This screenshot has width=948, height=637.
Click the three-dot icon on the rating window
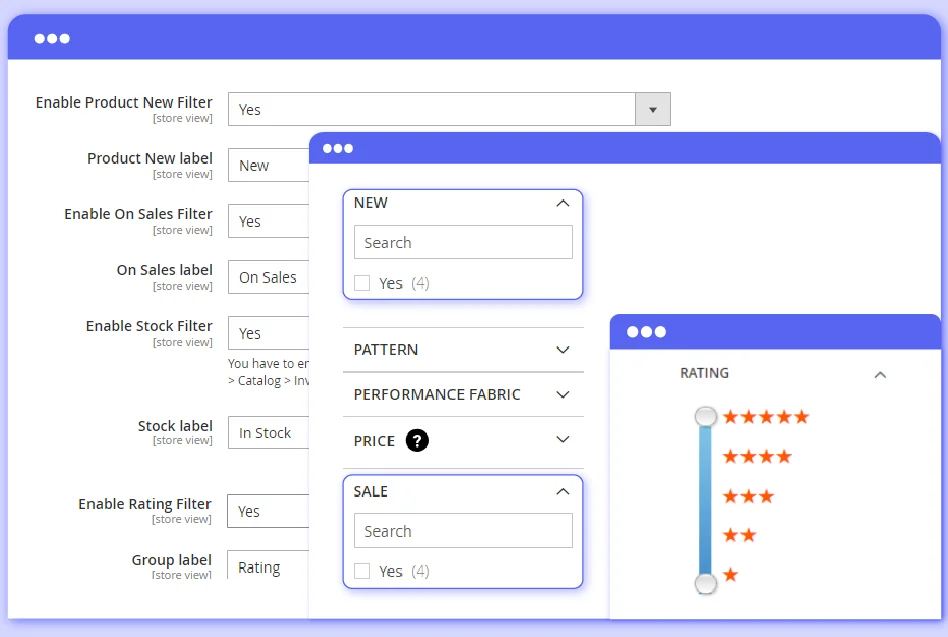[x=646, y=332]
